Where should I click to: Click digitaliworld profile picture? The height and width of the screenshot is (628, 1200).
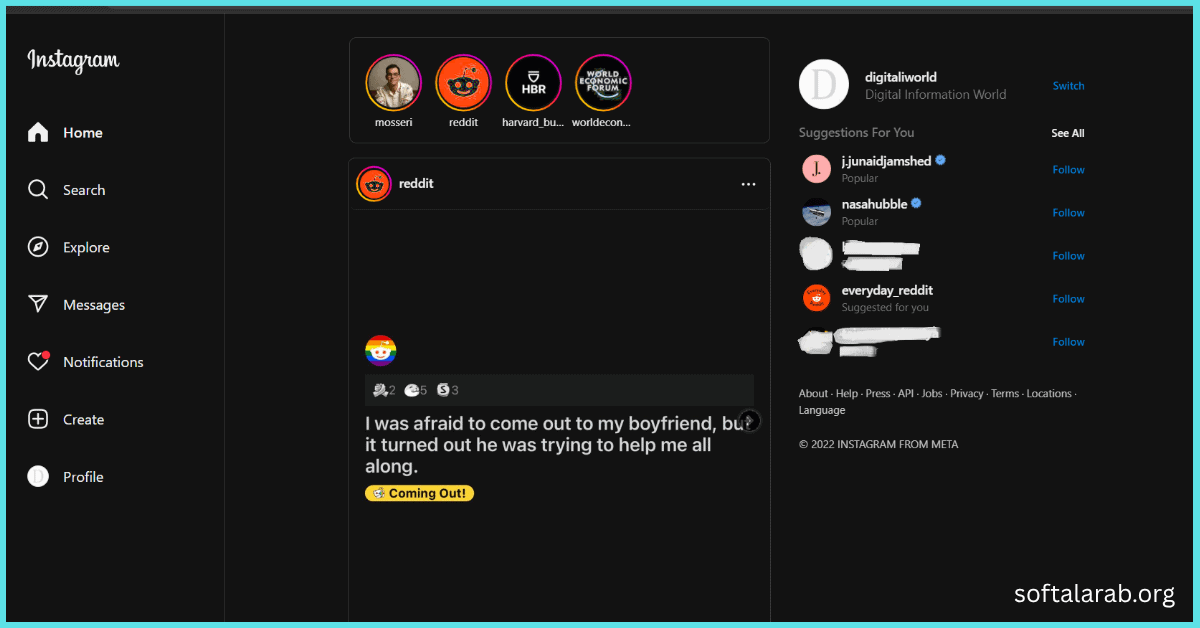824,84
